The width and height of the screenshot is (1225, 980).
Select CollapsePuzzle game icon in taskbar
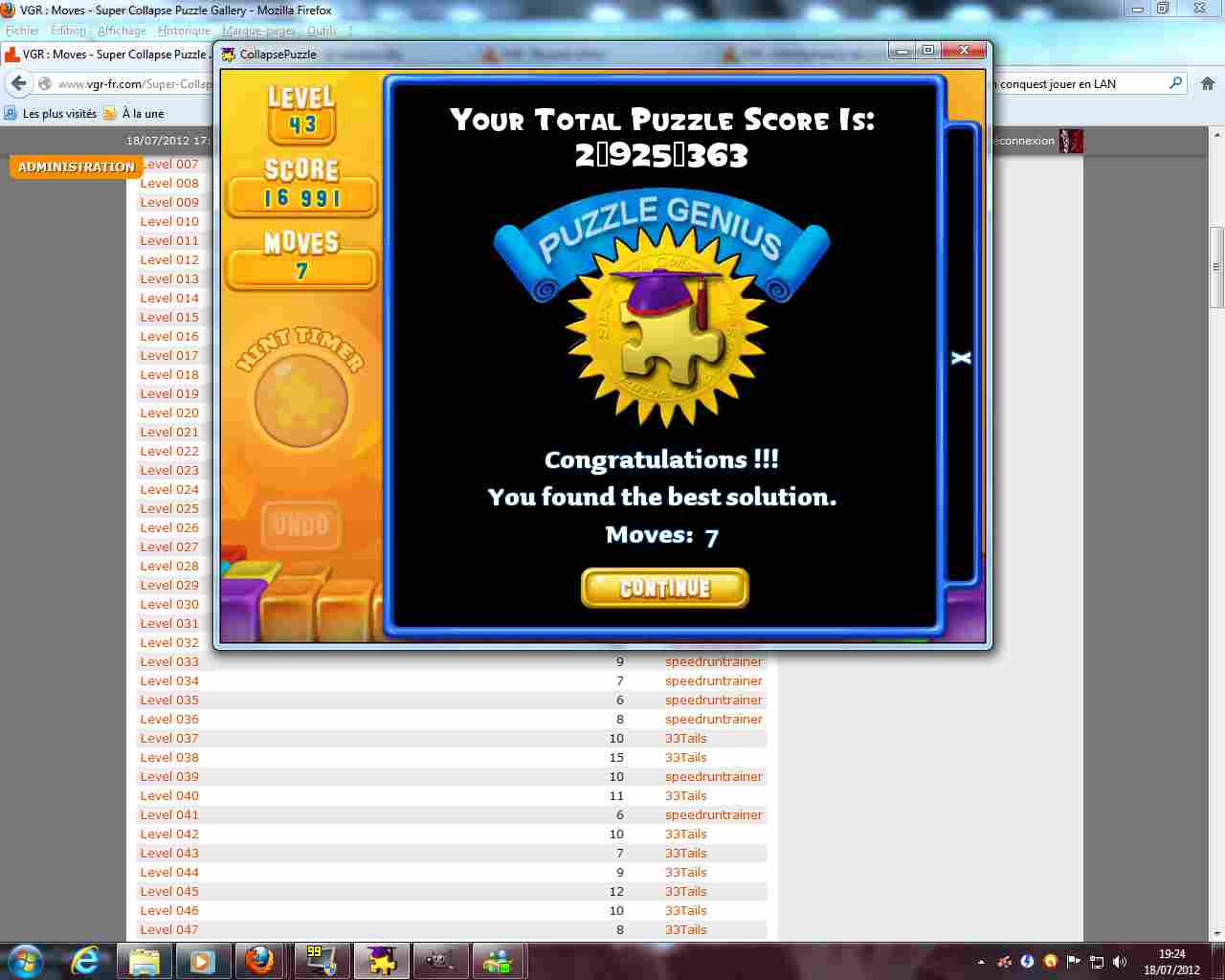pyautogui.click(x=382, y=960)
